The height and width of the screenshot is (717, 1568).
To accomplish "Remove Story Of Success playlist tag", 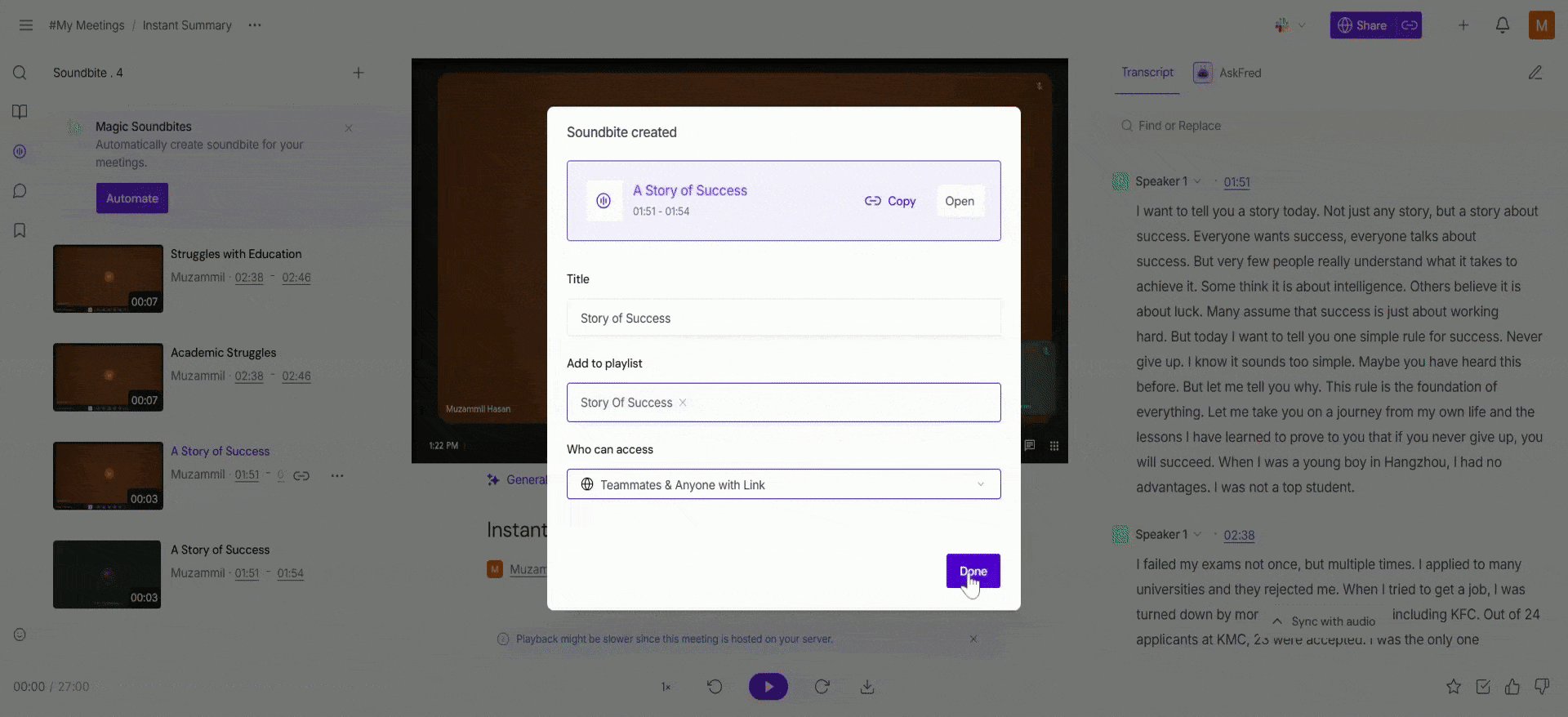I will (x=683, y=403).
